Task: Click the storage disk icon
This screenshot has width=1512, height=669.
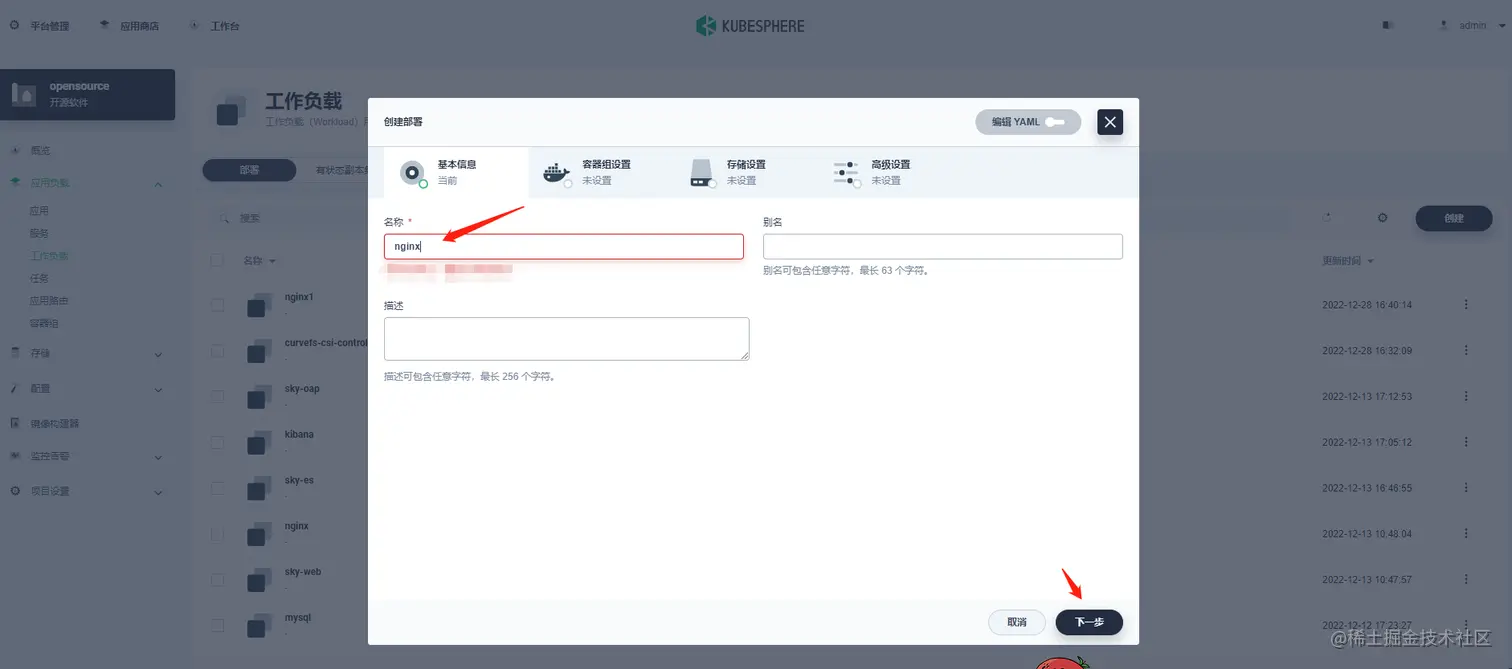Action: 702,173
